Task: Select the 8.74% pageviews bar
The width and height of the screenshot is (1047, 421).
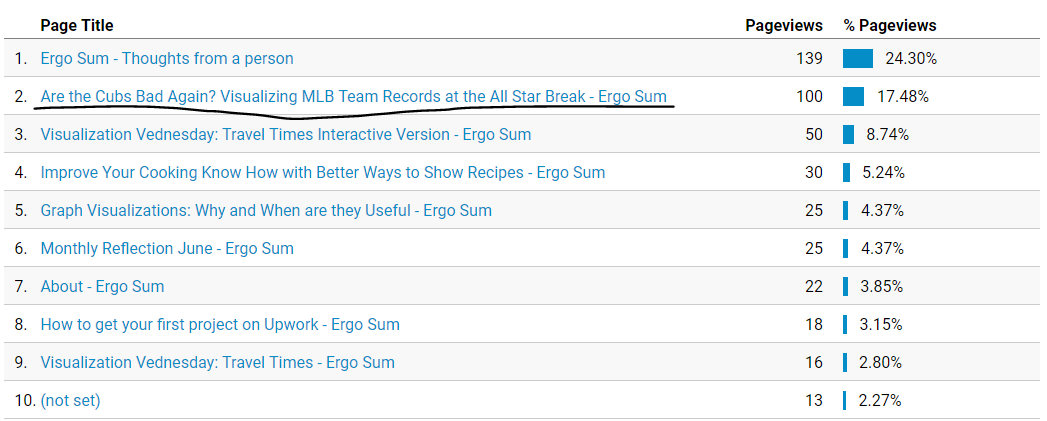Action: pyautogui.click(x=849, y=135)
